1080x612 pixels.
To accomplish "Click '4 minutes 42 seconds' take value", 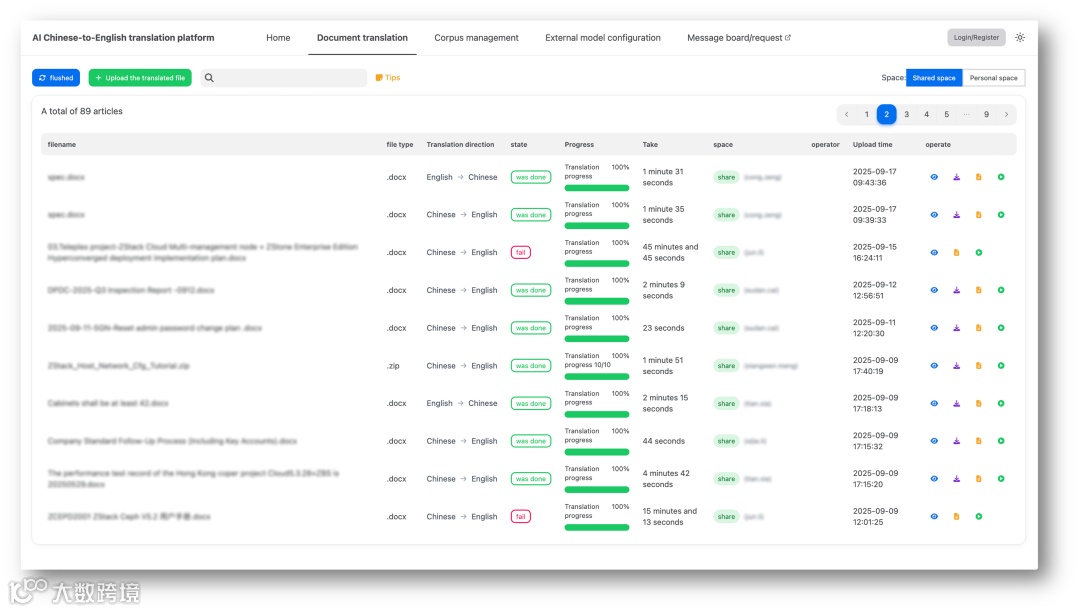I will tap(666, 478).
